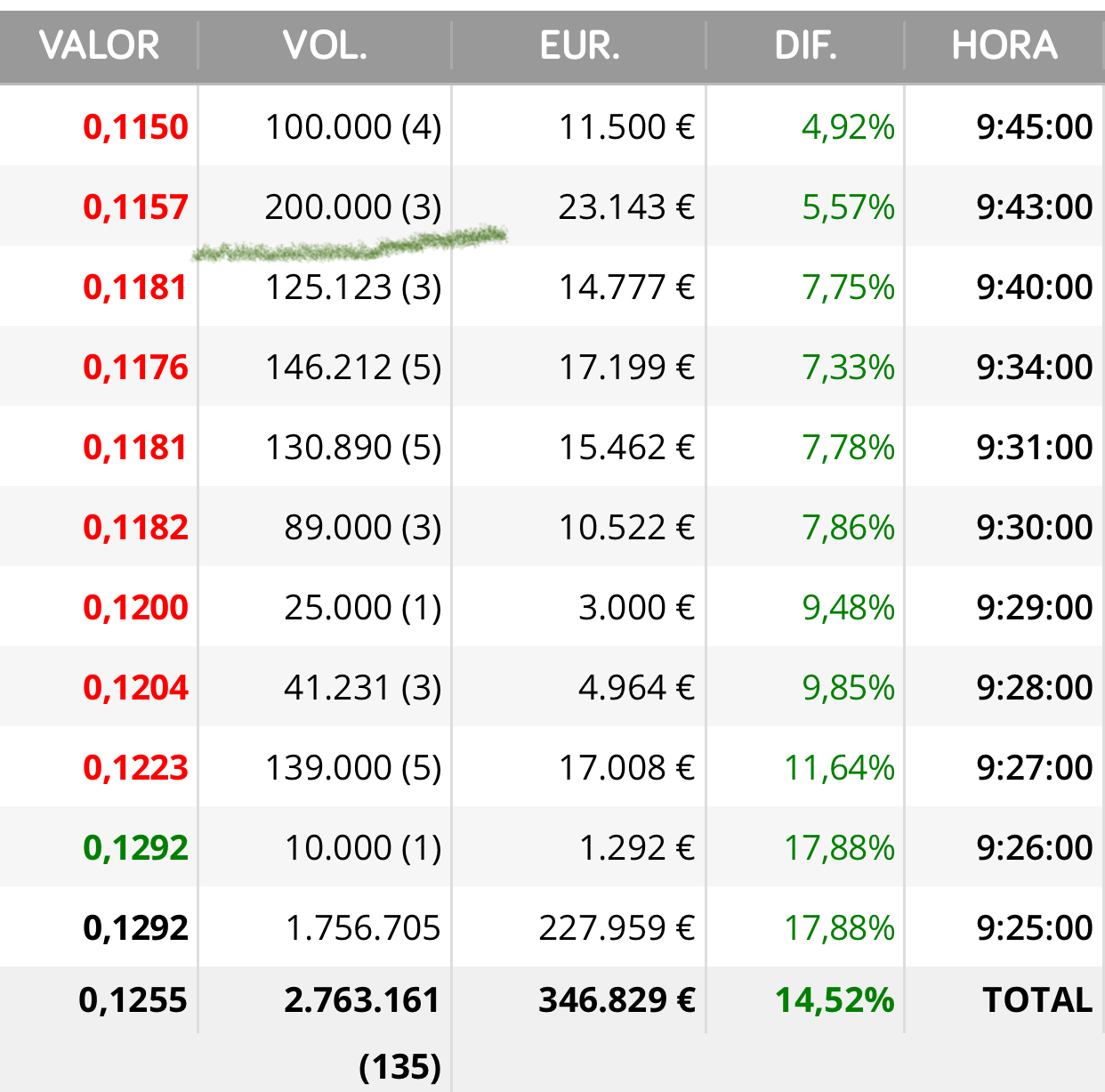Click the green 0,1292 price value
This screenshot has width=1105, height=1092.
(135, 848)
